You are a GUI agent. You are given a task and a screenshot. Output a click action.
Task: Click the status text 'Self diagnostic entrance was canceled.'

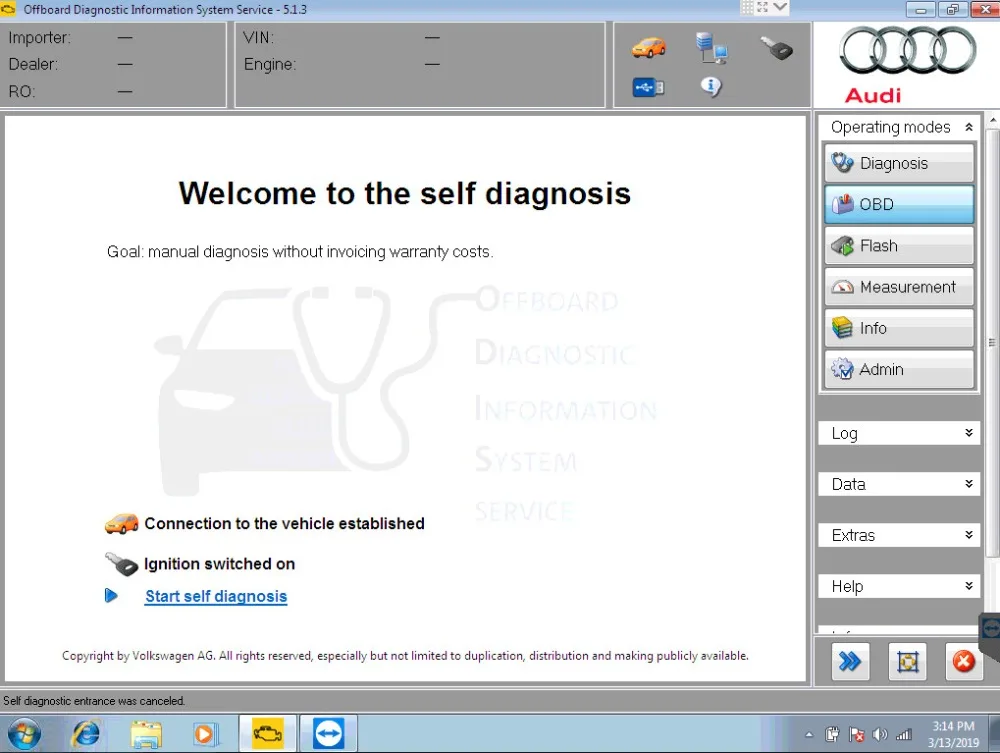click(94, 701)
